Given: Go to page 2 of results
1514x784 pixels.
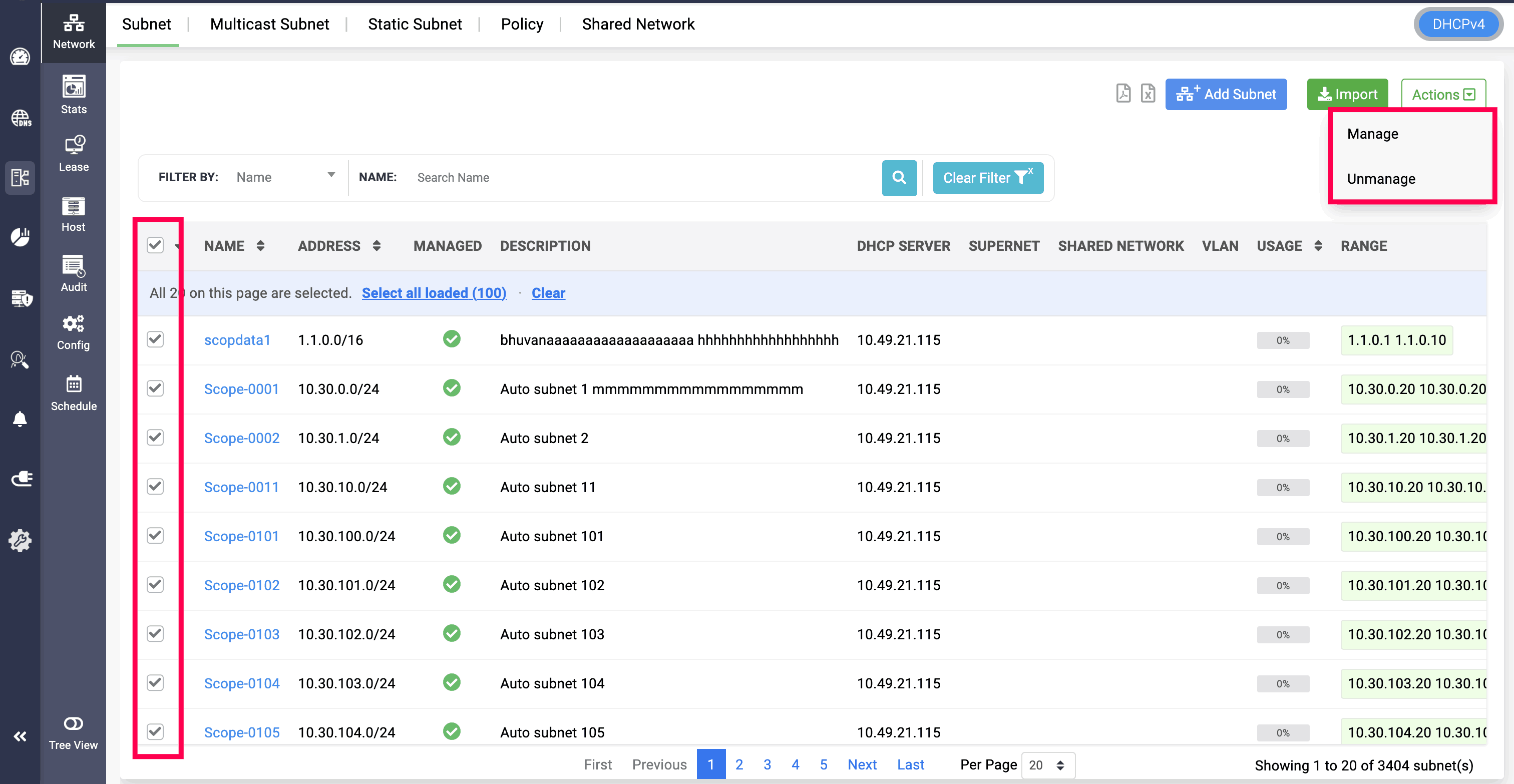Looking at the screenshot, I should [x=739, y=764].
